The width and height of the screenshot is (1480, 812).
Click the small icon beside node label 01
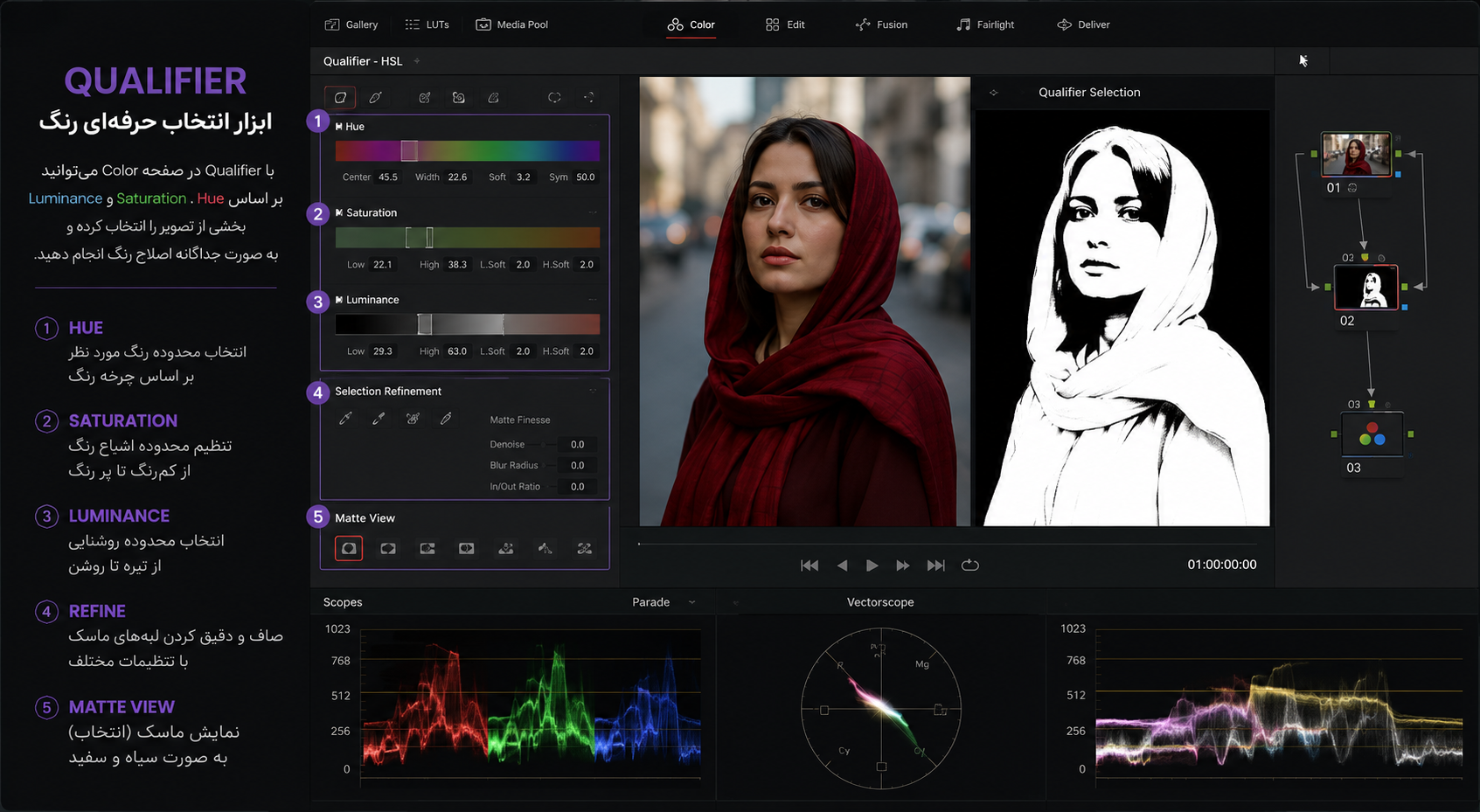pos(1352,188)
